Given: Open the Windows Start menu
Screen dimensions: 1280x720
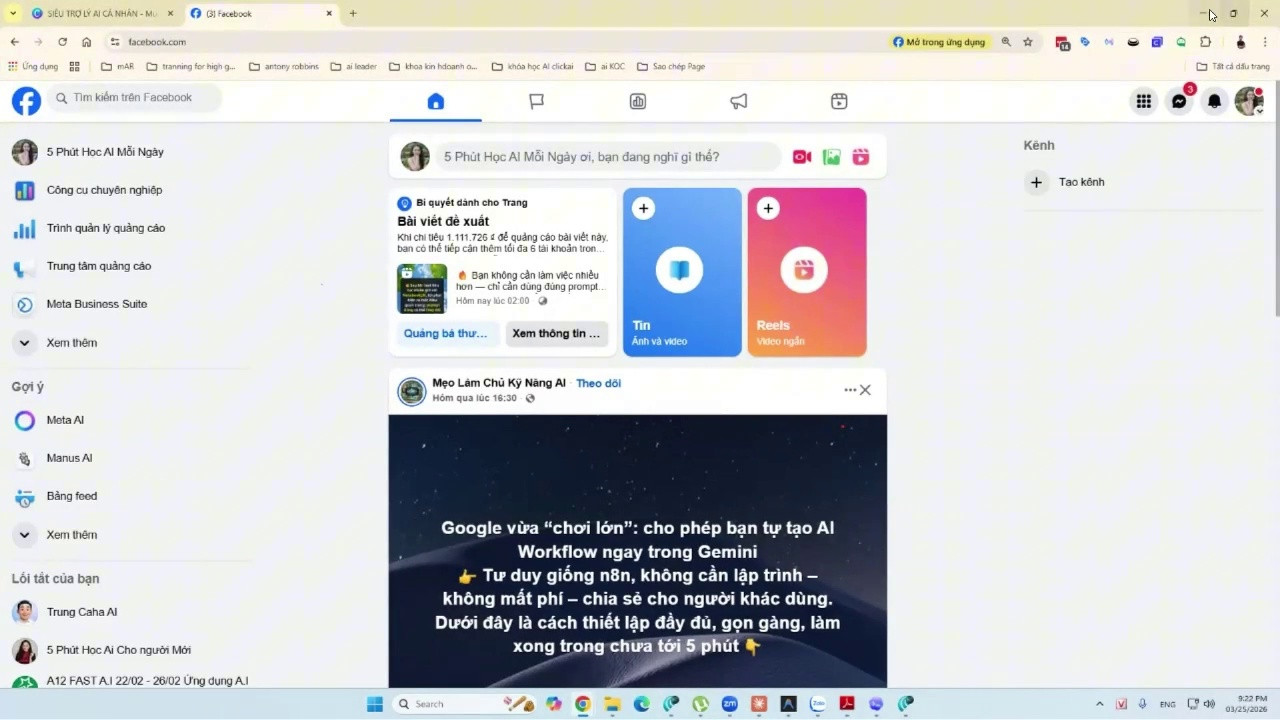Looking at the screenshot, I should pos(375,704).
